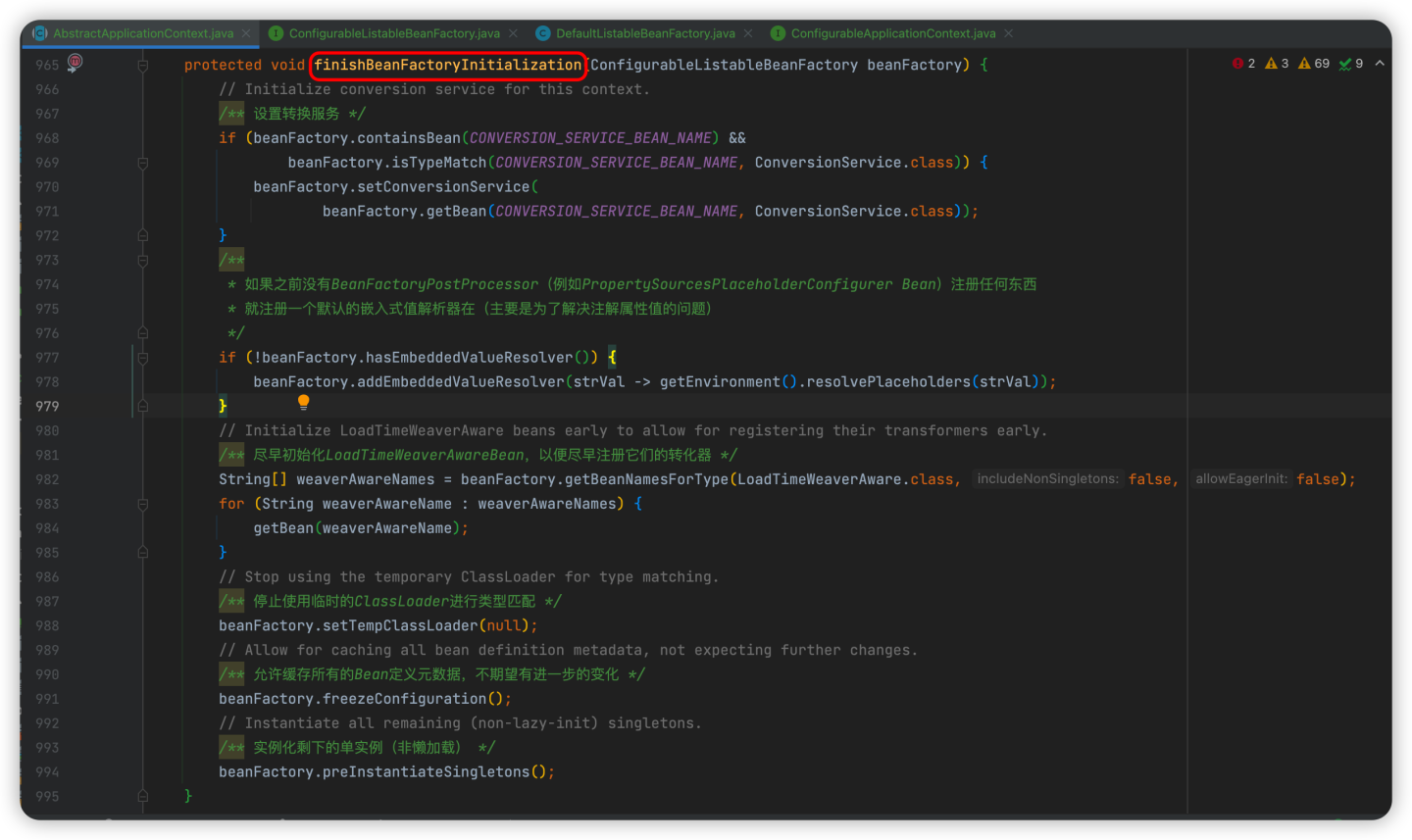1412x840 pixels.
Task: Collapse the method fold marker at line 965
Action: [x=142, y=66]
